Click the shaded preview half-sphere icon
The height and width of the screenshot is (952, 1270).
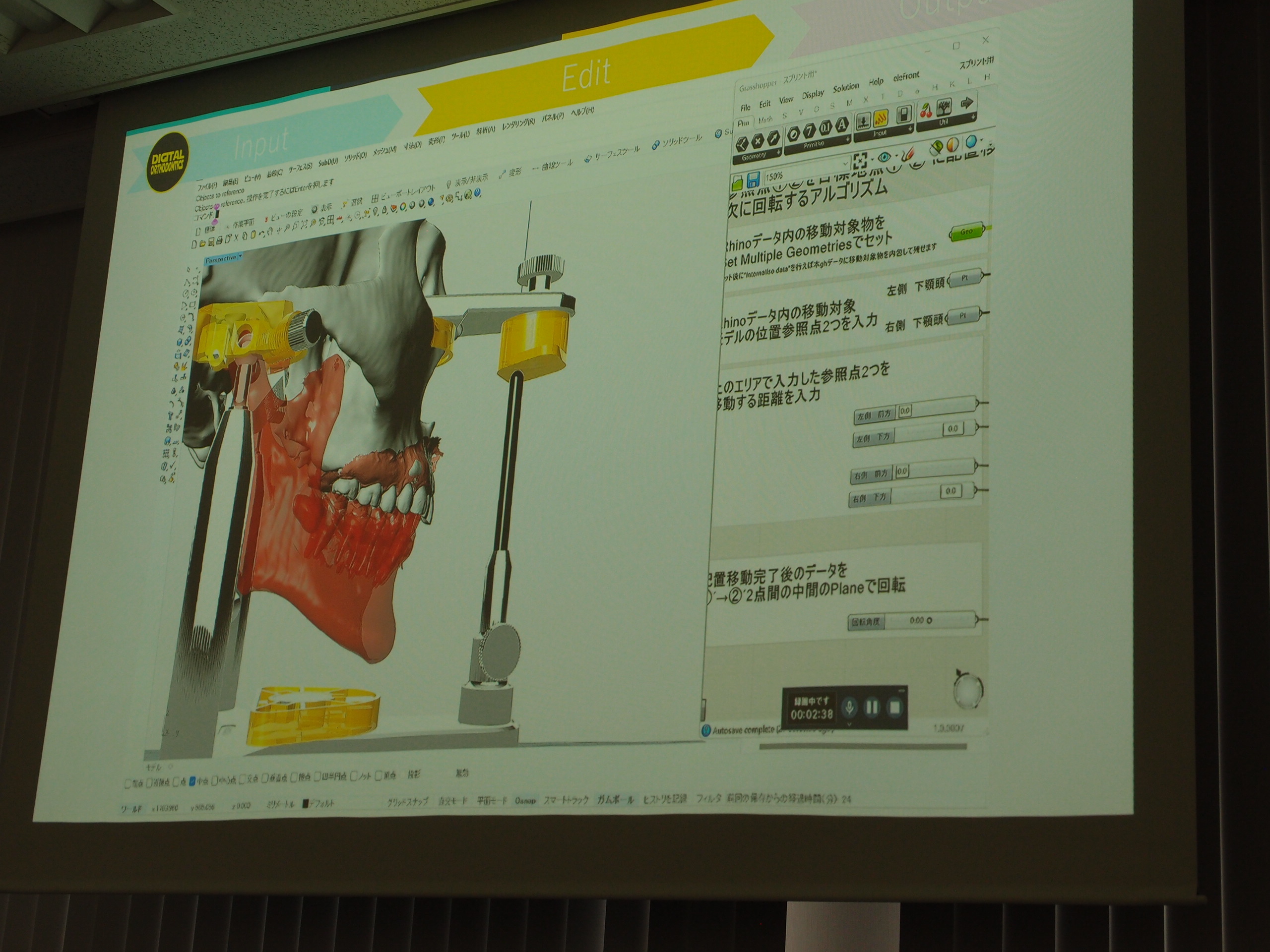point(952,145)
